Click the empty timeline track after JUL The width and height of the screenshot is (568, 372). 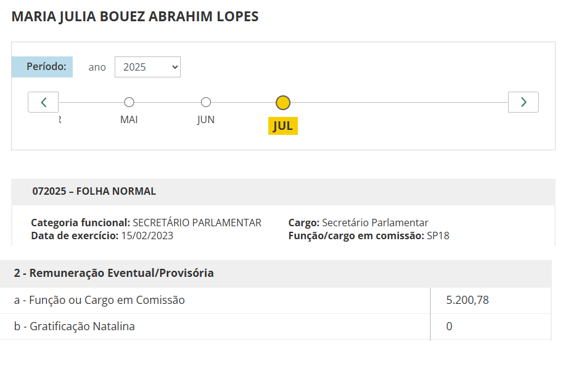(x=398, y=103)
